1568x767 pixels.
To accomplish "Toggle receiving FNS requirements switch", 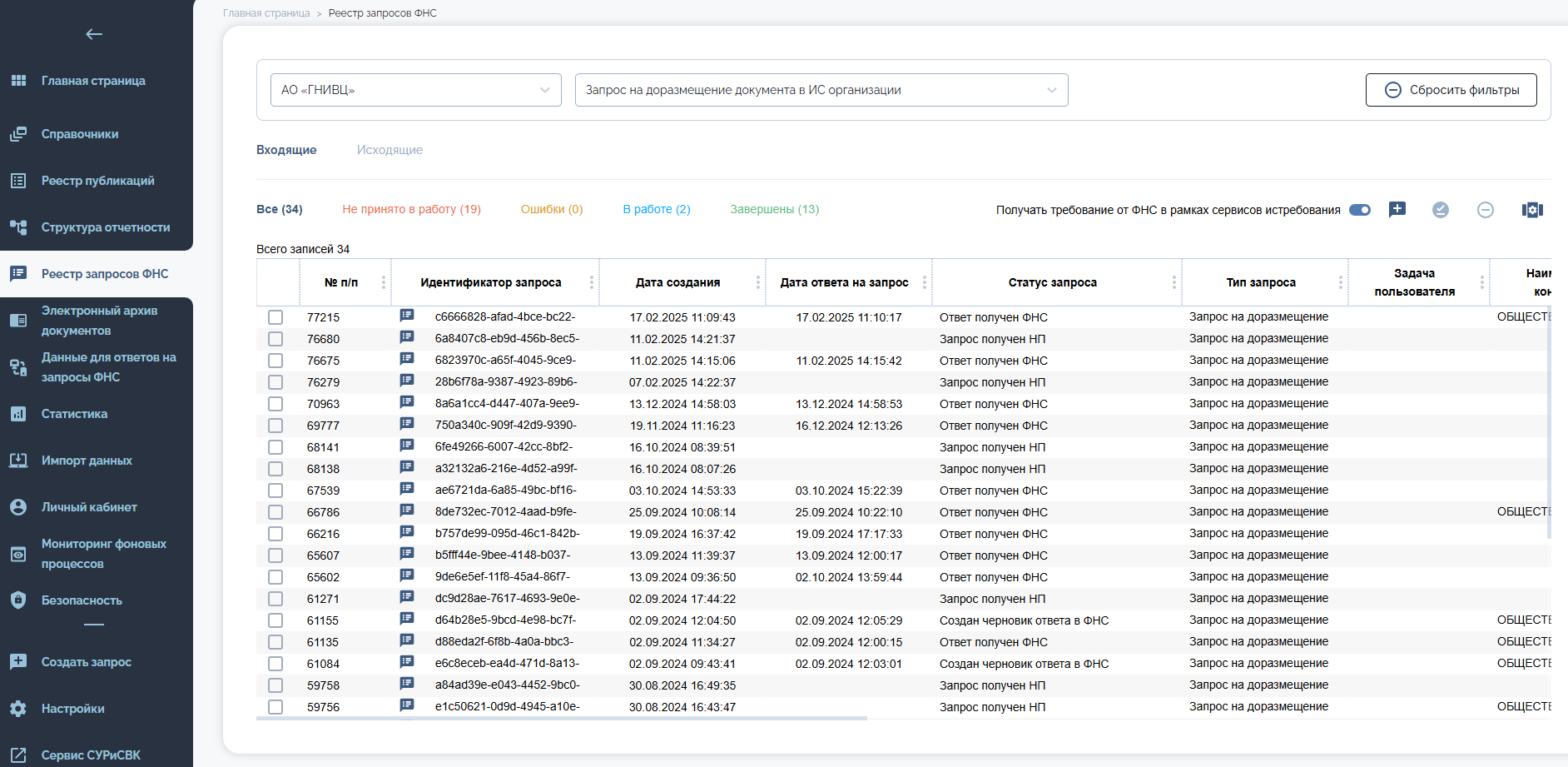I will pos(1360,210).
